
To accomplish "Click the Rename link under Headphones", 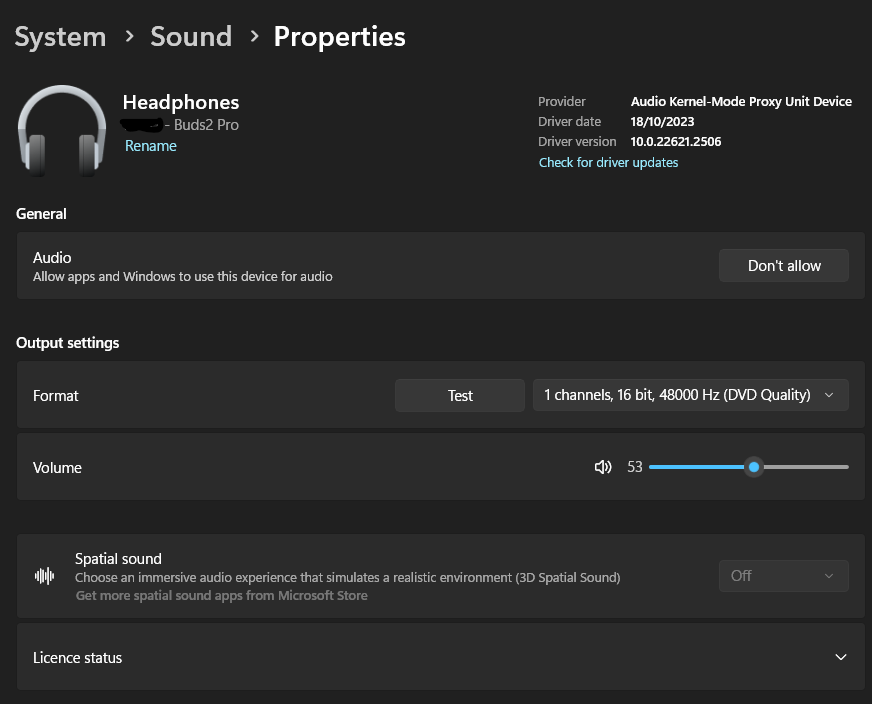I will pos(150,146).
